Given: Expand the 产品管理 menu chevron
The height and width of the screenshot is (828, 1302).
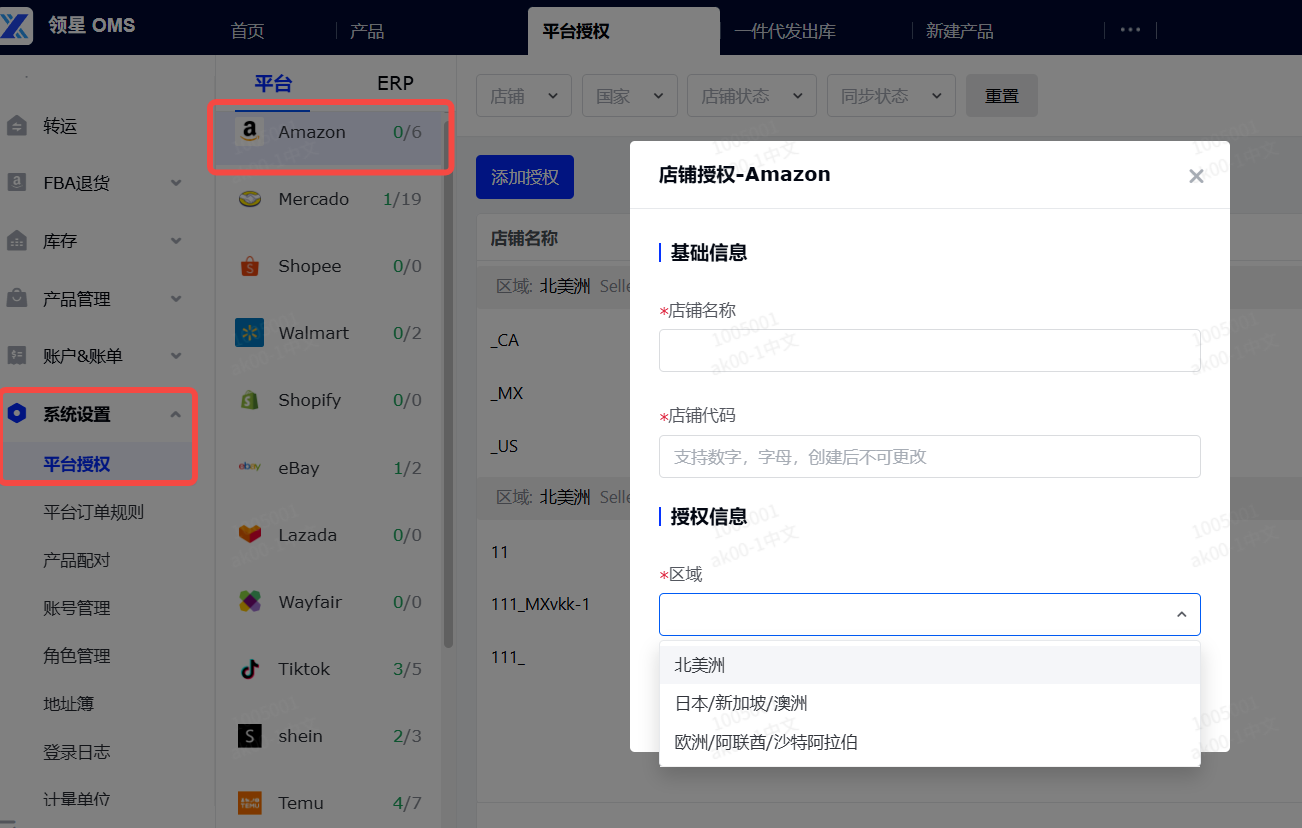Looking at the screenshot, I should coord(176,299).
